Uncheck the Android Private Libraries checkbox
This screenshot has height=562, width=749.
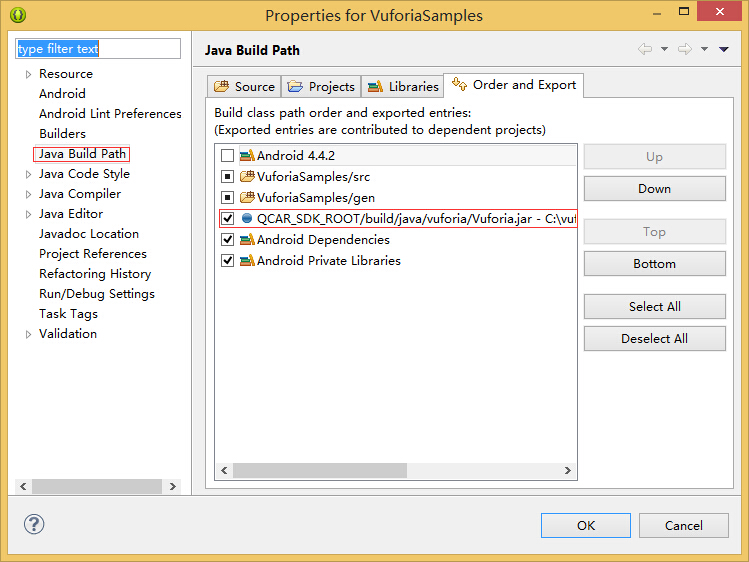227,261
